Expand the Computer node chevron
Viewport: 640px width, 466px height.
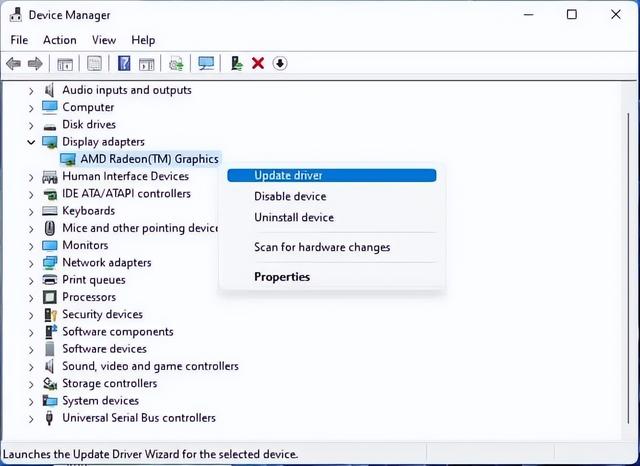[x=31, y=108]
